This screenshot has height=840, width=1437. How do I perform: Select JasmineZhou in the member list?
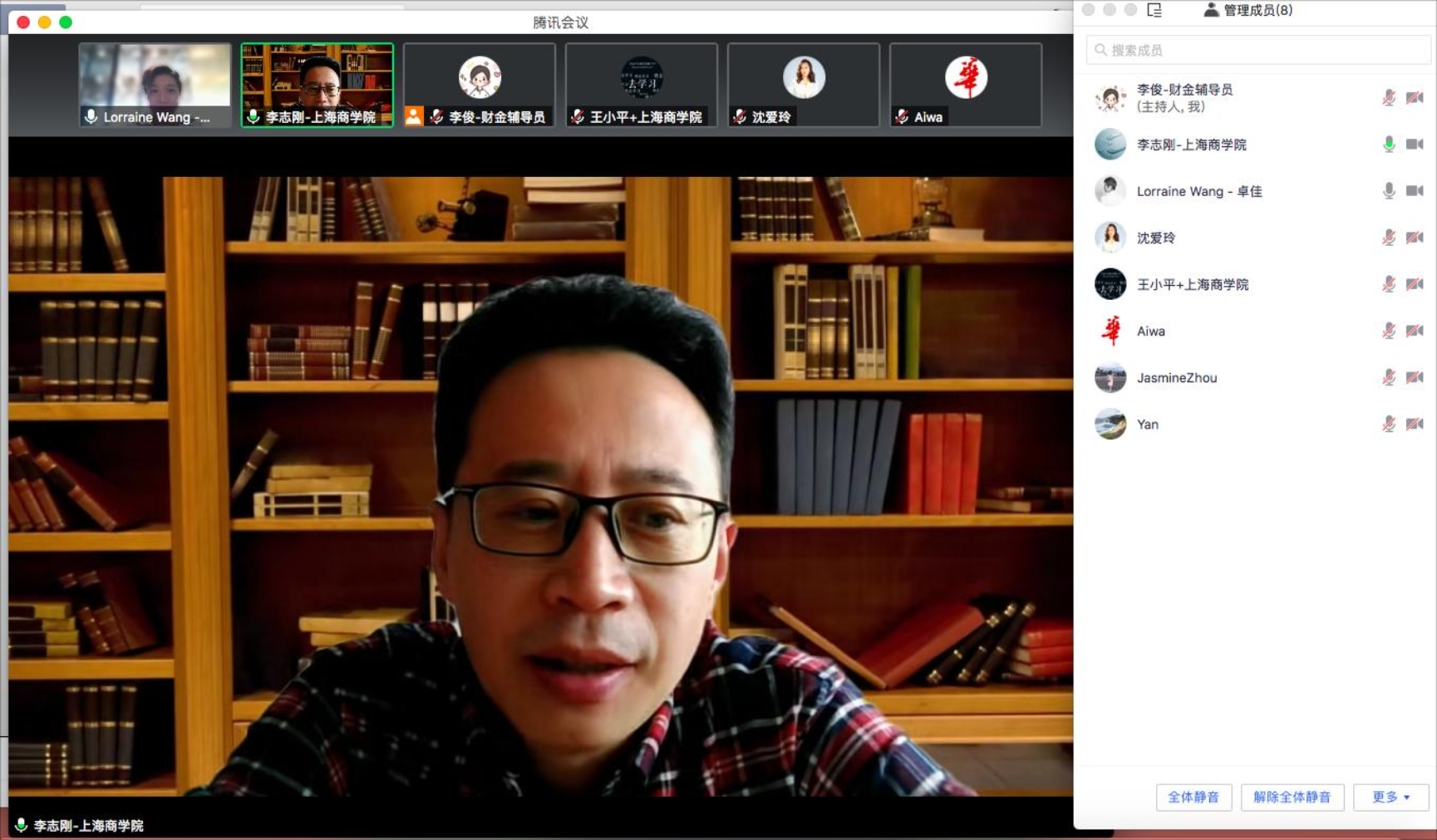click(1176, 378)
